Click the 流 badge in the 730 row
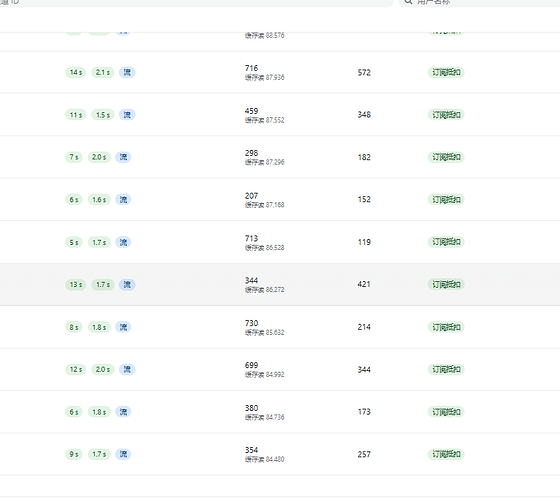 tap(123, 327)
